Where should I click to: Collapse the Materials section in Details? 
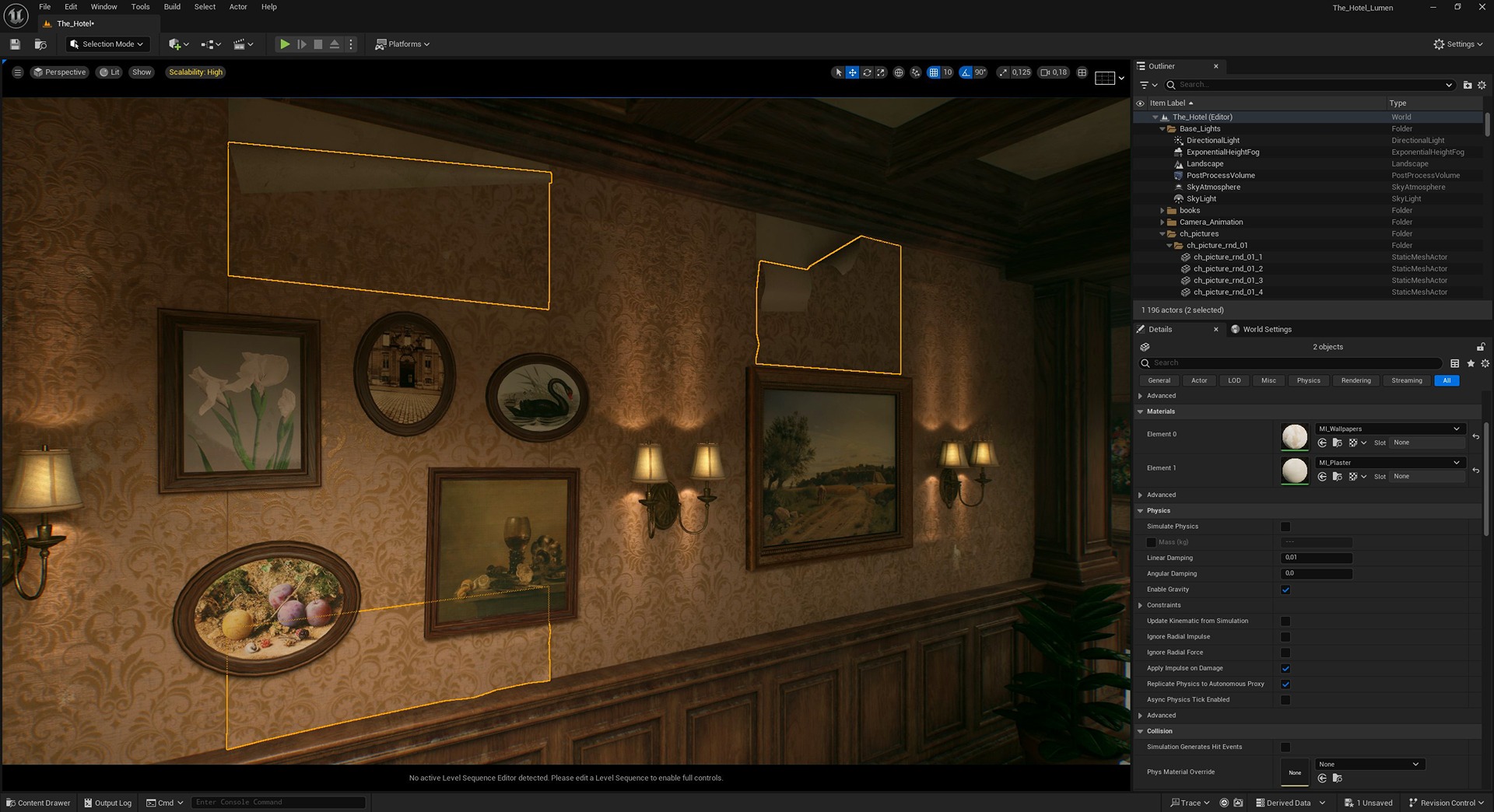tap(1141, 411)
